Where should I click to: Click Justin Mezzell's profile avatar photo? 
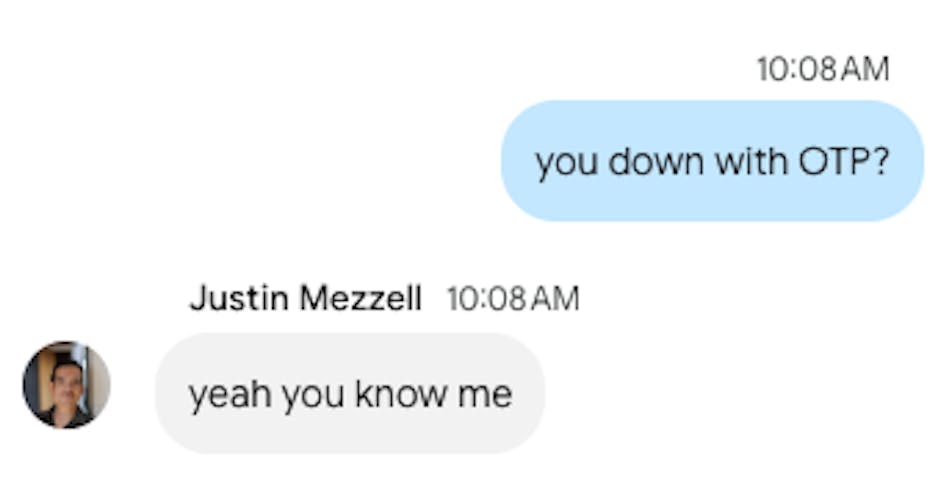point(66,385)
